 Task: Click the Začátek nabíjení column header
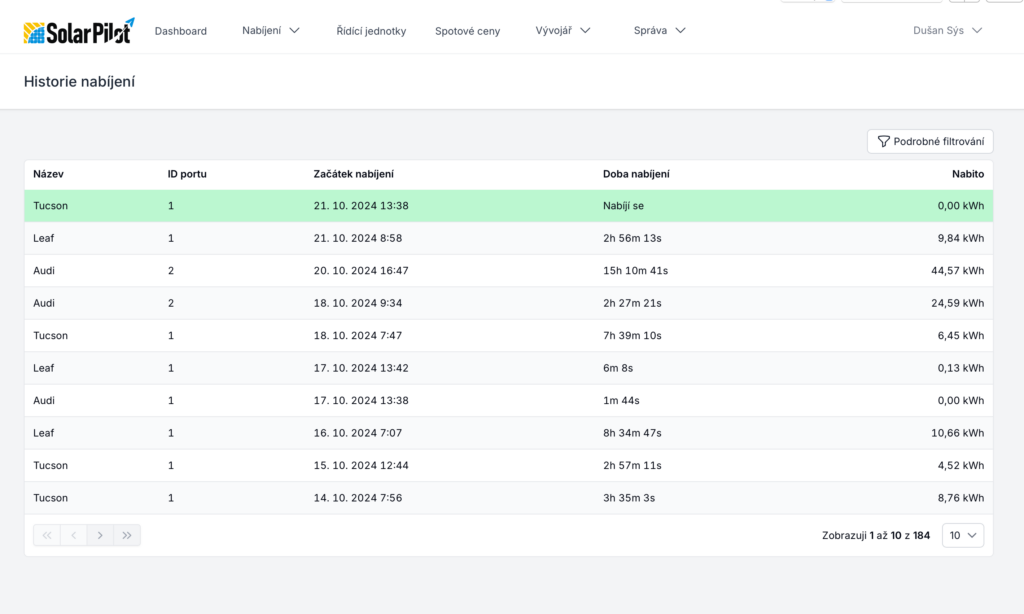click(354, 174)
